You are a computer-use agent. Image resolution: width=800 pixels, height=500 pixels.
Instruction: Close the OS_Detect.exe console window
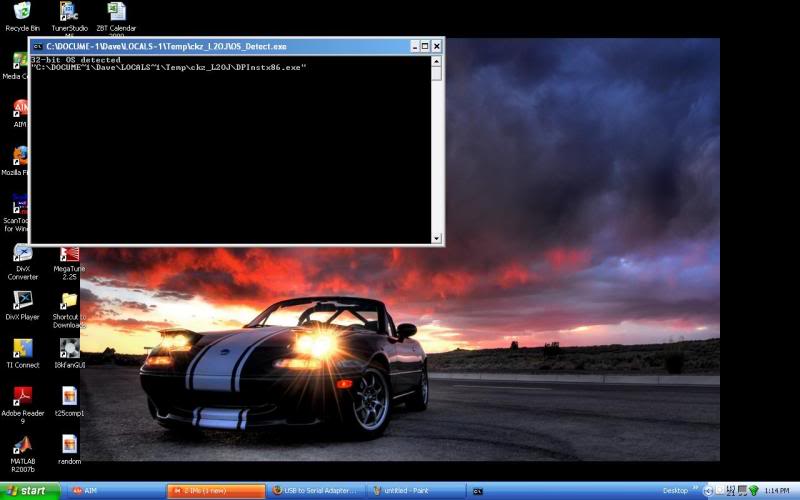(437, 46)
